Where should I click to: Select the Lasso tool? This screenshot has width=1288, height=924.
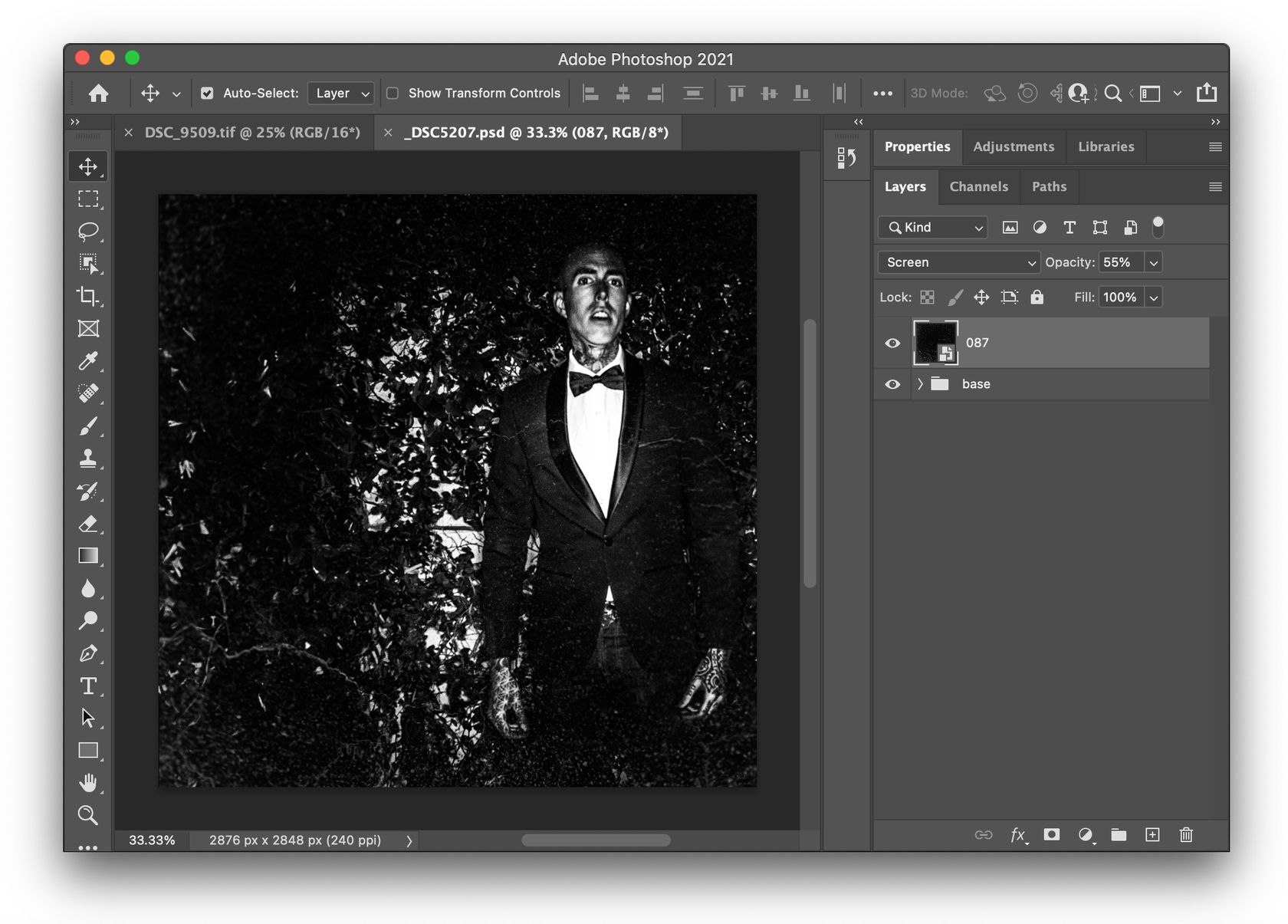pos(88,232)
